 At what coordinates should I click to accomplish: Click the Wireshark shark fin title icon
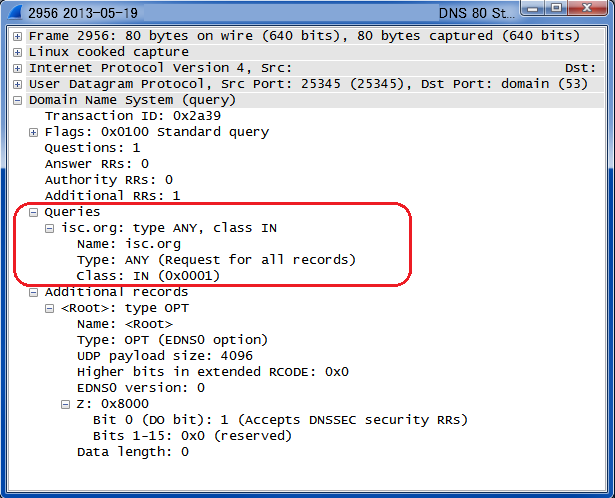click(x=15, y=12)
